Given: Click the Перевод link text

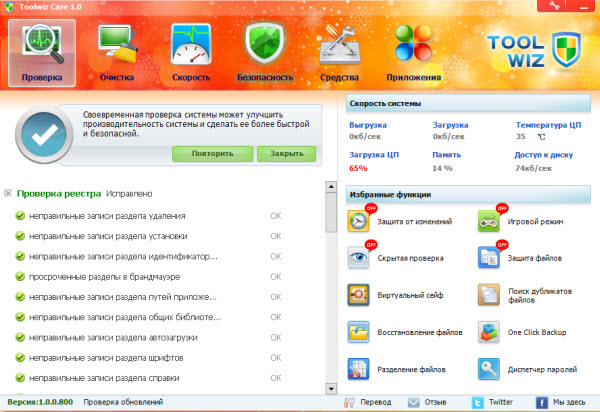Looking at the screenshot, I should 376,402.
